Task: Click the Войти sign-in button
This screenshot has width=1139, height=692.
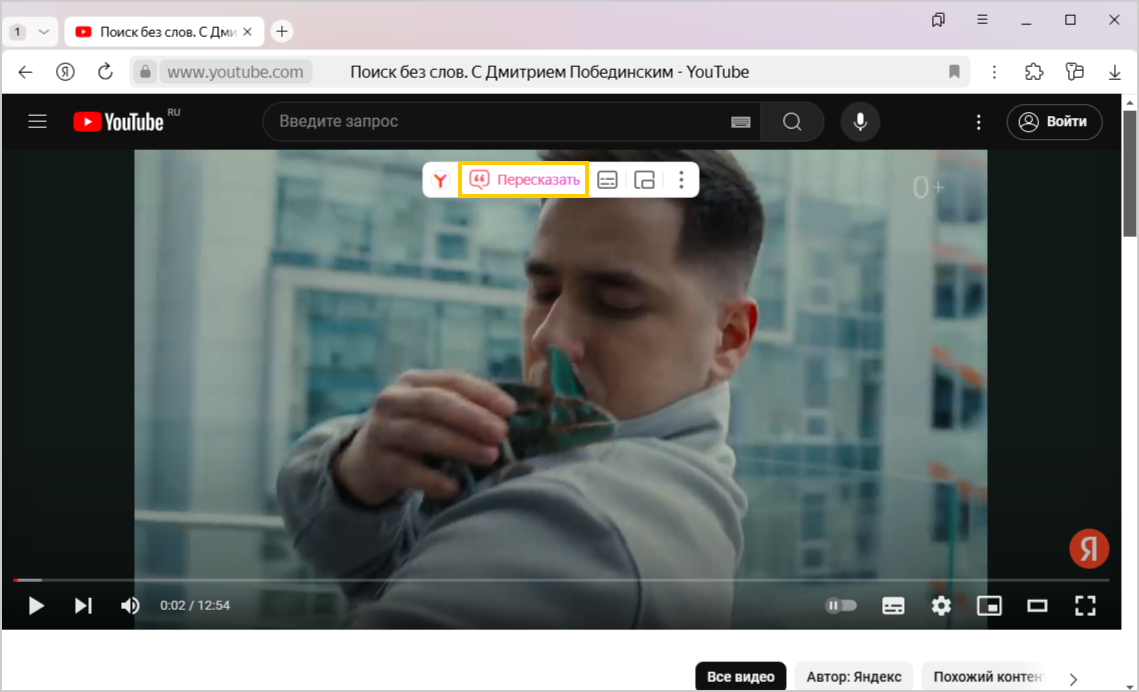Action: click(1054, 122)
